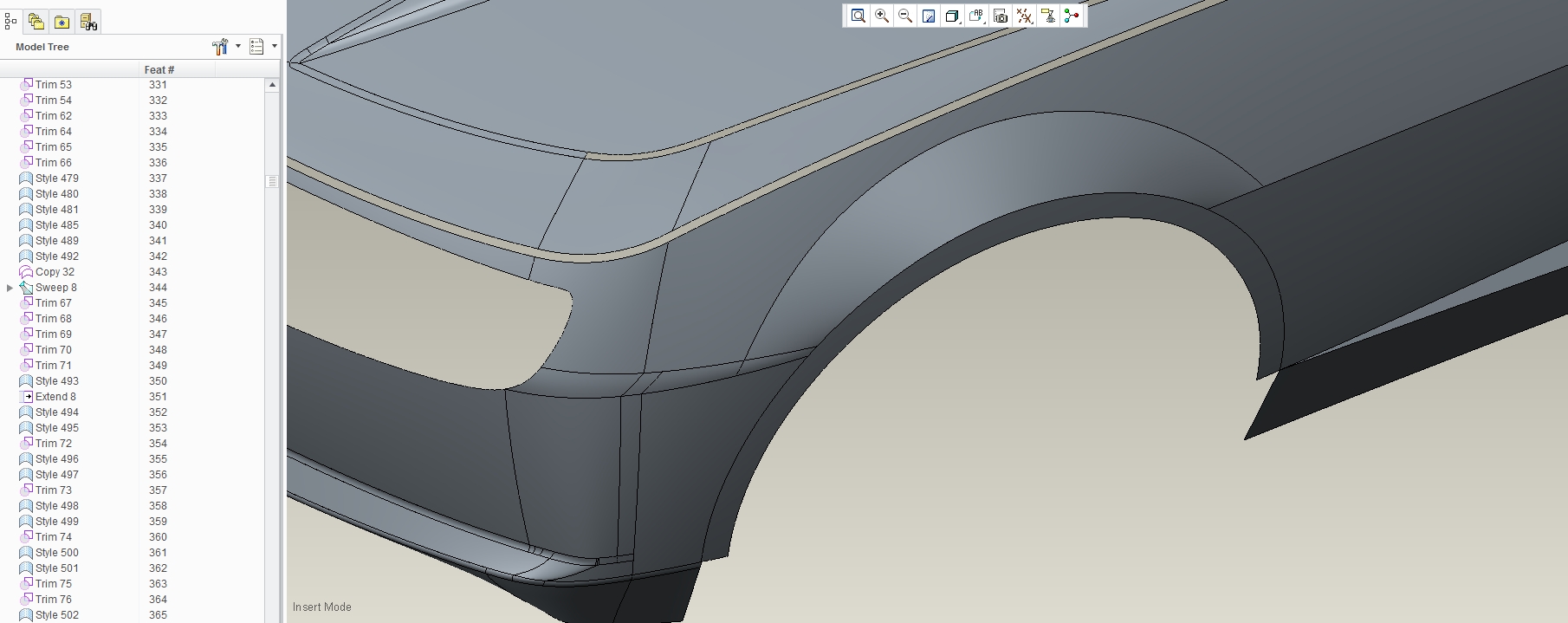Select Style 500 feature
1568x623 pixels.
[57, 553]
